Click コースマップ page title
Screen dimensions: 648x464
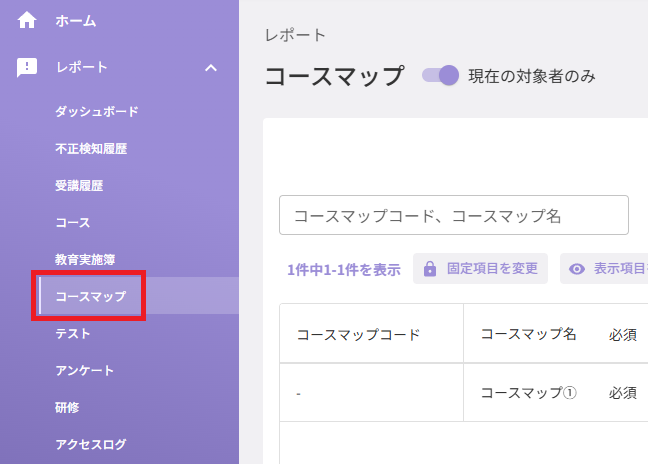pyautogui.click(x=334, y=76)
